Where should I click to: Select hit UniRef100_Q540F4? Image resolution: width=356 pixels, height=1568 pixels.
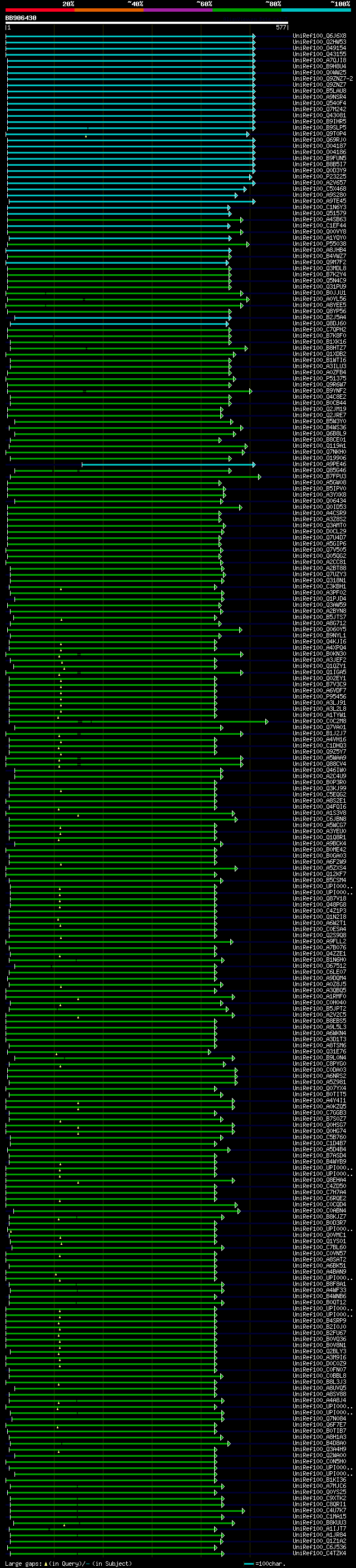coord(319,103)
